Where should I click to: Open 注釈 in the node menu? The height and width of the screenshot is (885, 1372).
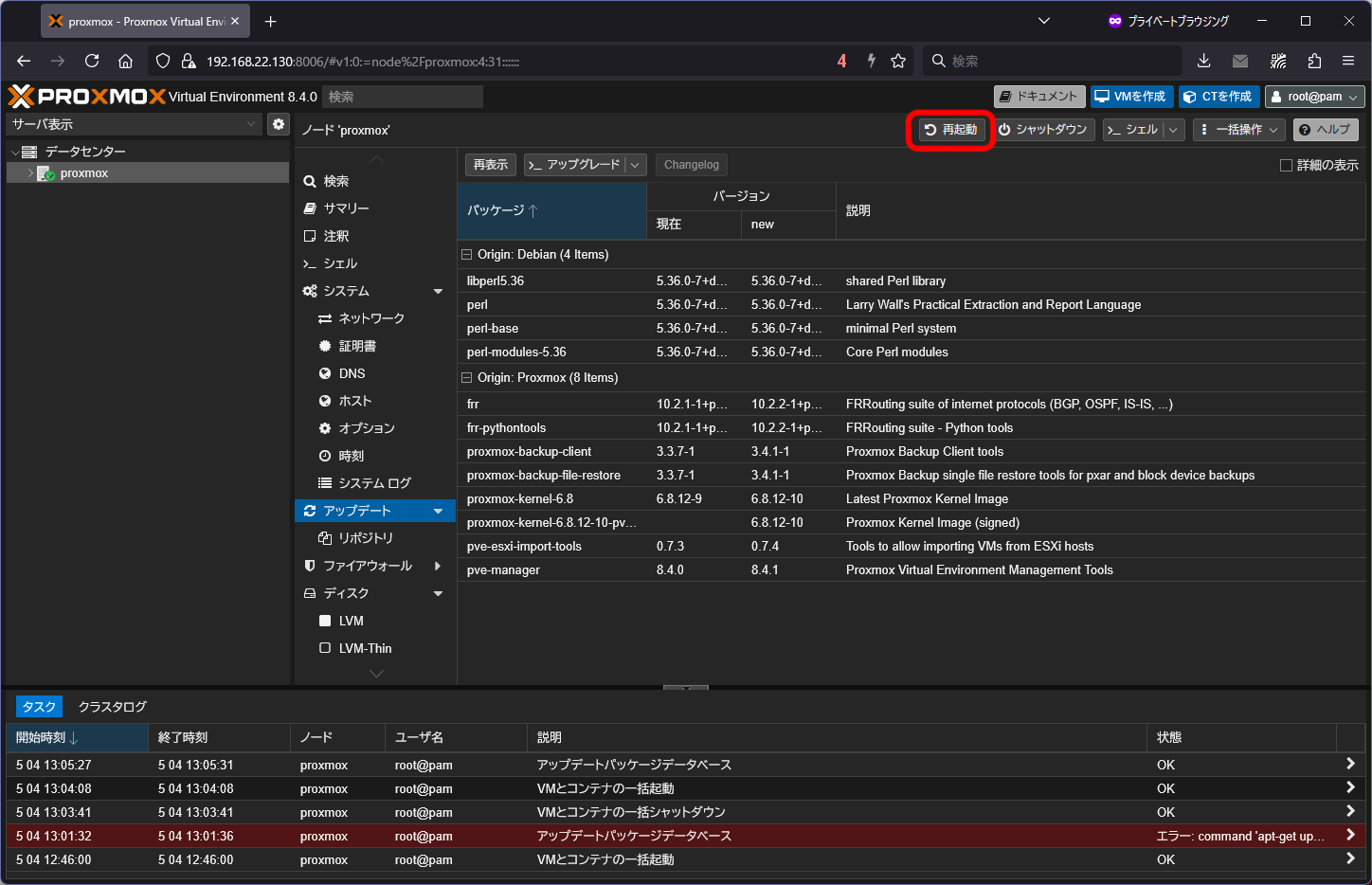[375, 236]
